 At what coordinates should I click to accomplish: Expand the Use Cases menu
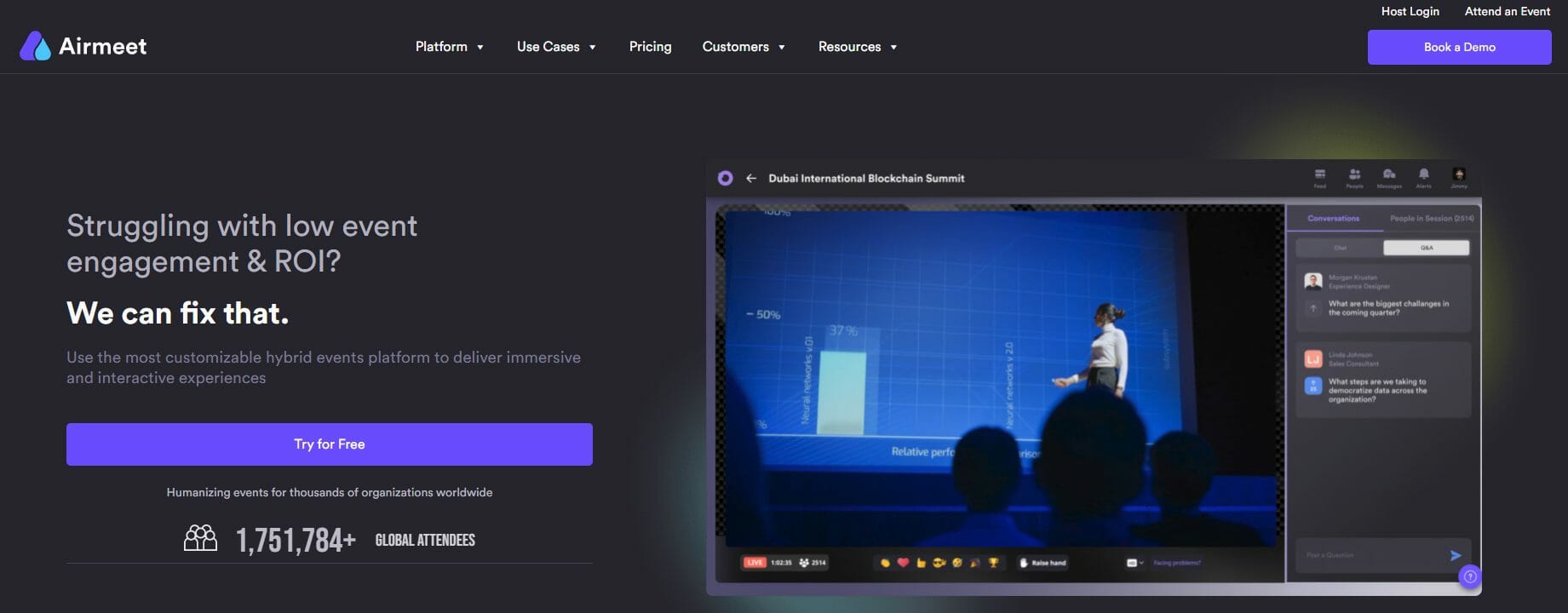pos(556,47)
